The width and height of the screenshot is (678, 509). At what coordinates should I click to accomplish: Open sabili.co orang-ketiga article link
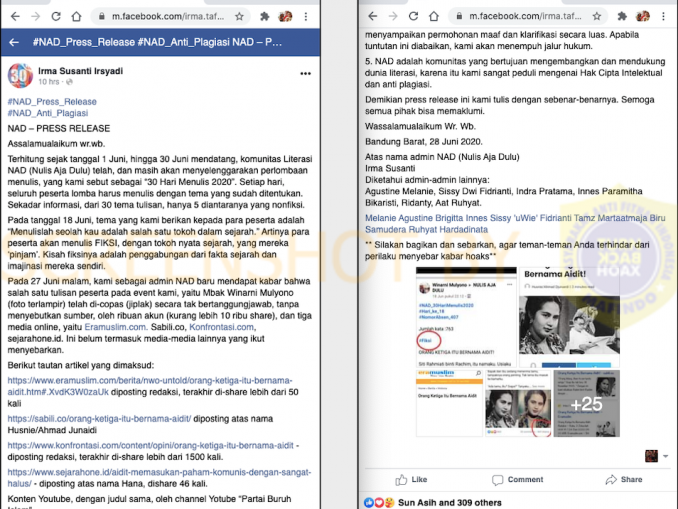click(x=99, y=419)
